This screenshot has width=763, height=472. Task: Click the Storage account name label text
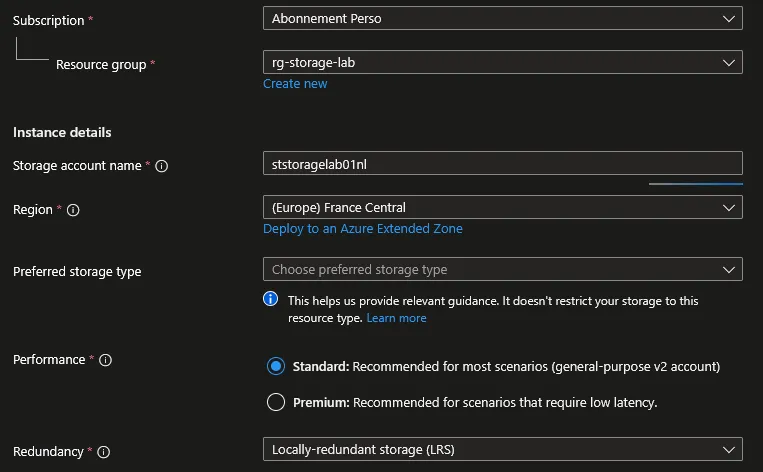[x=77, y=166]
